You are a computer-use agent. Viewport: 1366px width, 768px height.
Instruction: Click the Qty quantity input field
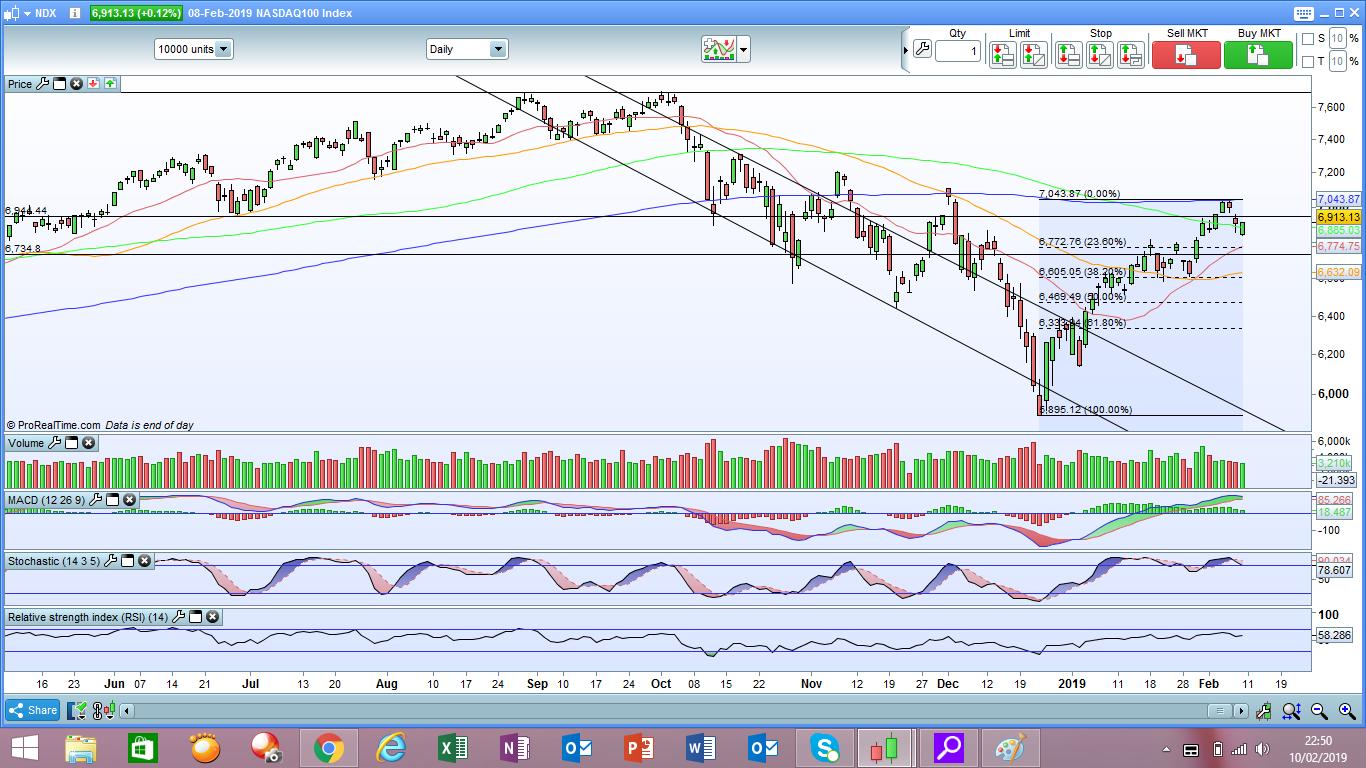[958, 50]
